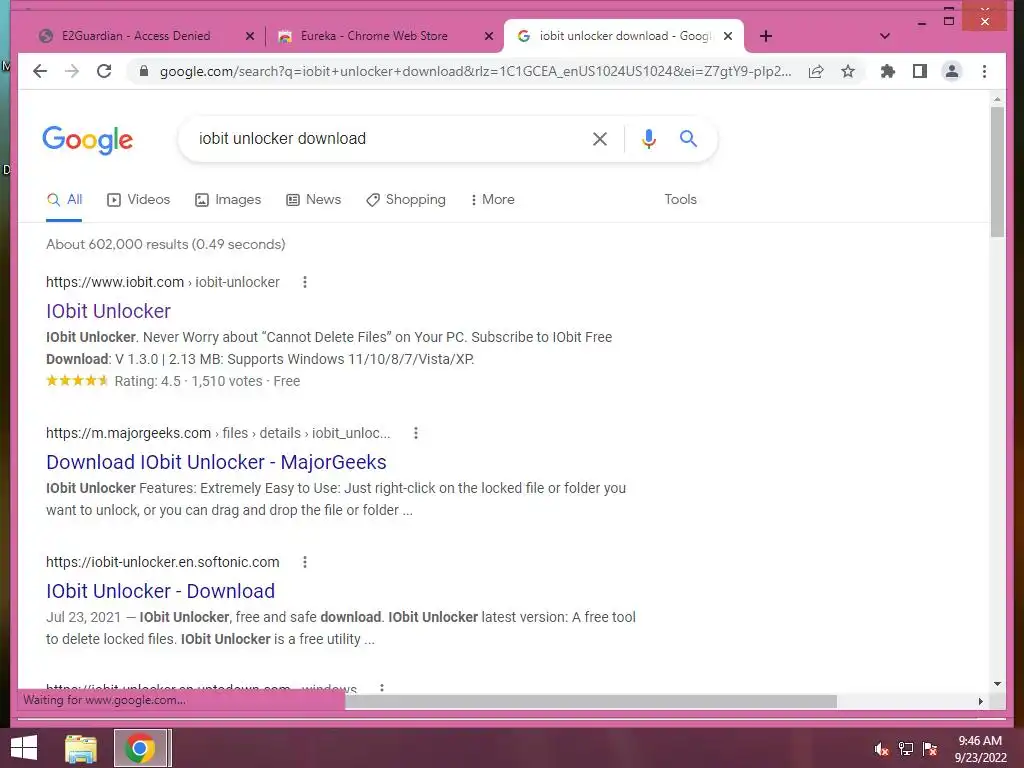Close the Eureka - Chrome Web Store tab
Image resolution: width=1024 pixels, height=768 pixels.
[x=488, y=37]
